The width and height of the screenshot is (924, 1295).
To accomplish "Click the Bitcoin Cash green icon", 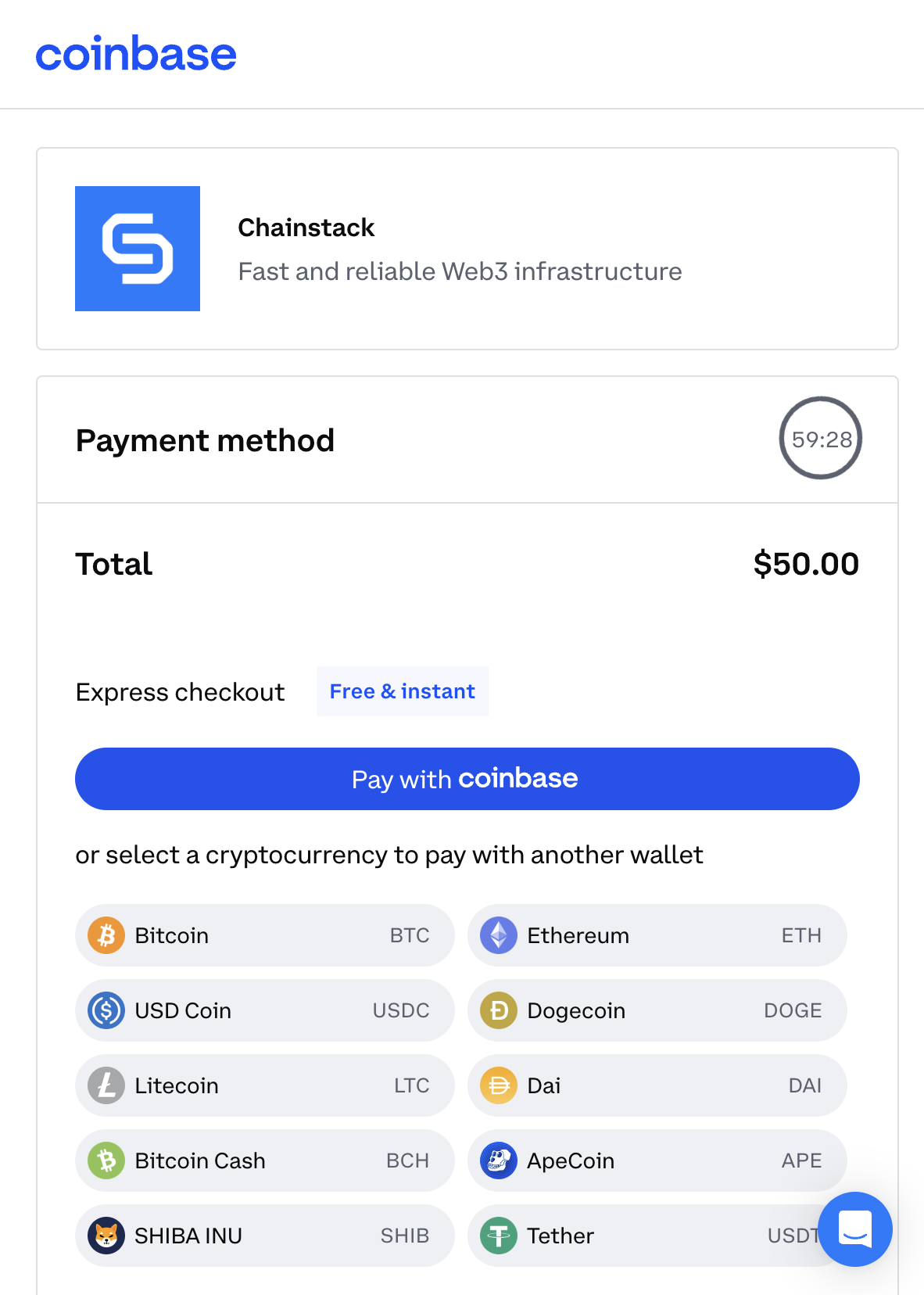I will (x=106, y=1160).
